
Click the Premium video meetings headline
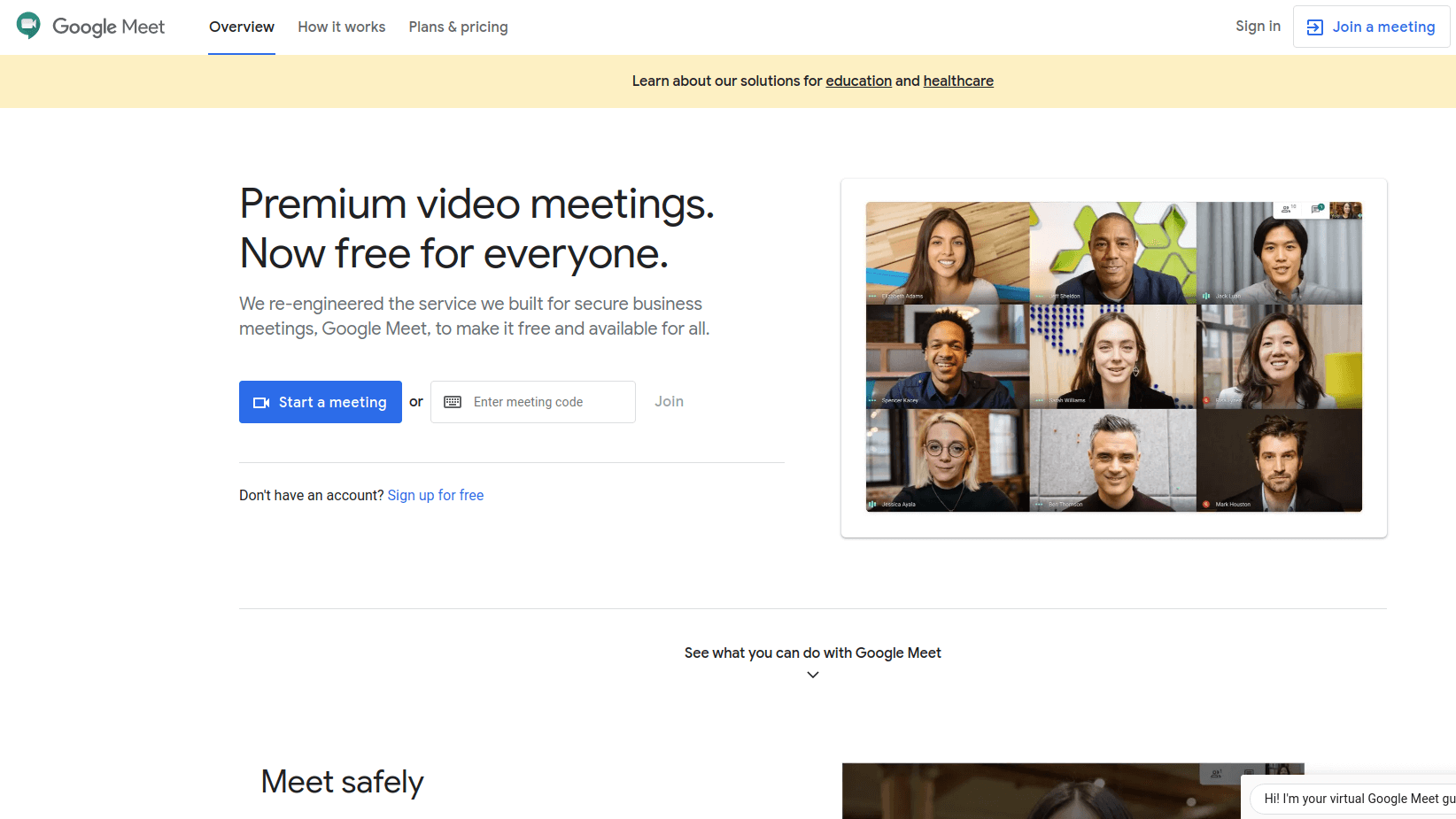[476, 228]
